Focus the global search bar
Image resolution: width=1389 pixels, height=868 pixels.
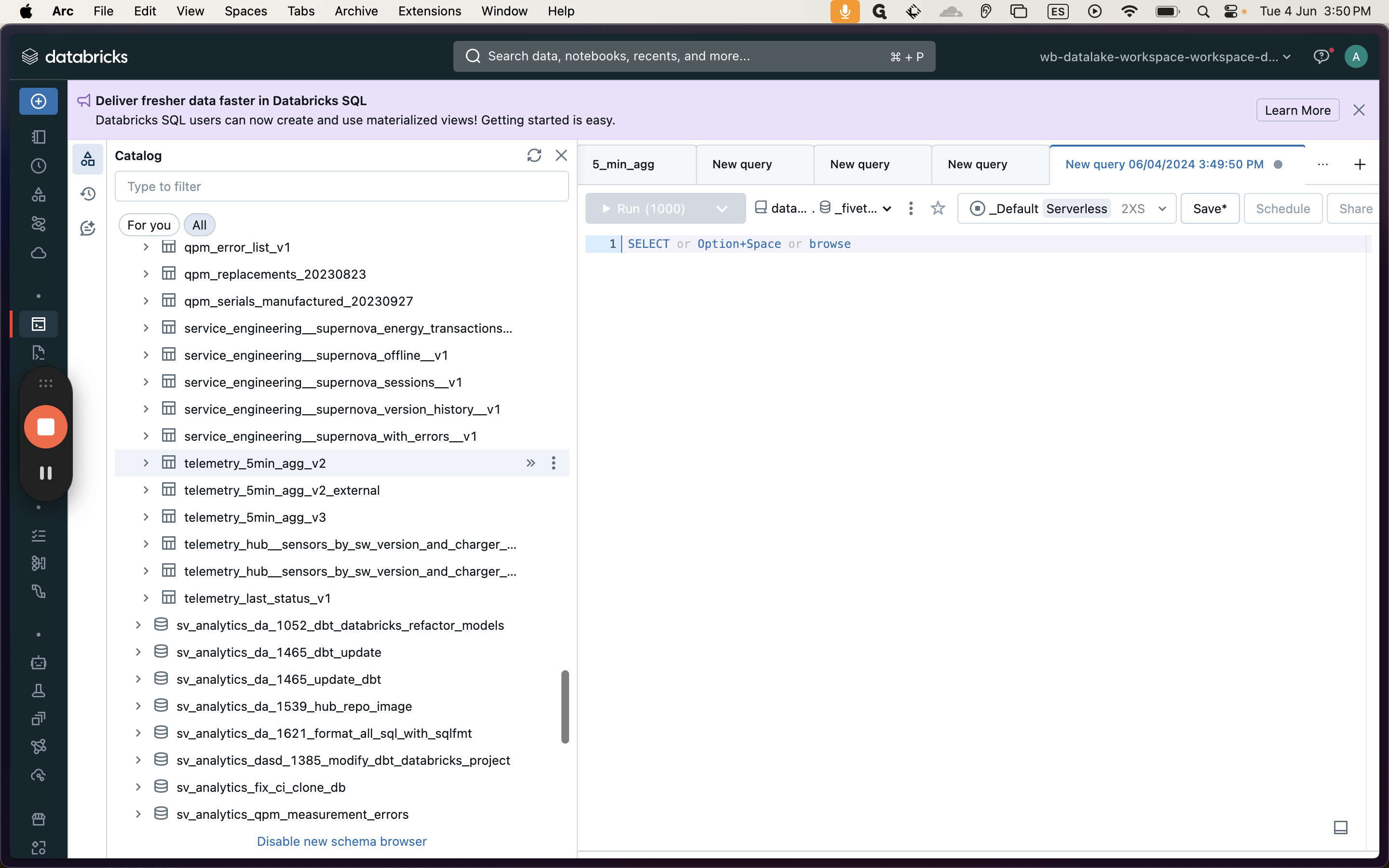click(694, 56)
